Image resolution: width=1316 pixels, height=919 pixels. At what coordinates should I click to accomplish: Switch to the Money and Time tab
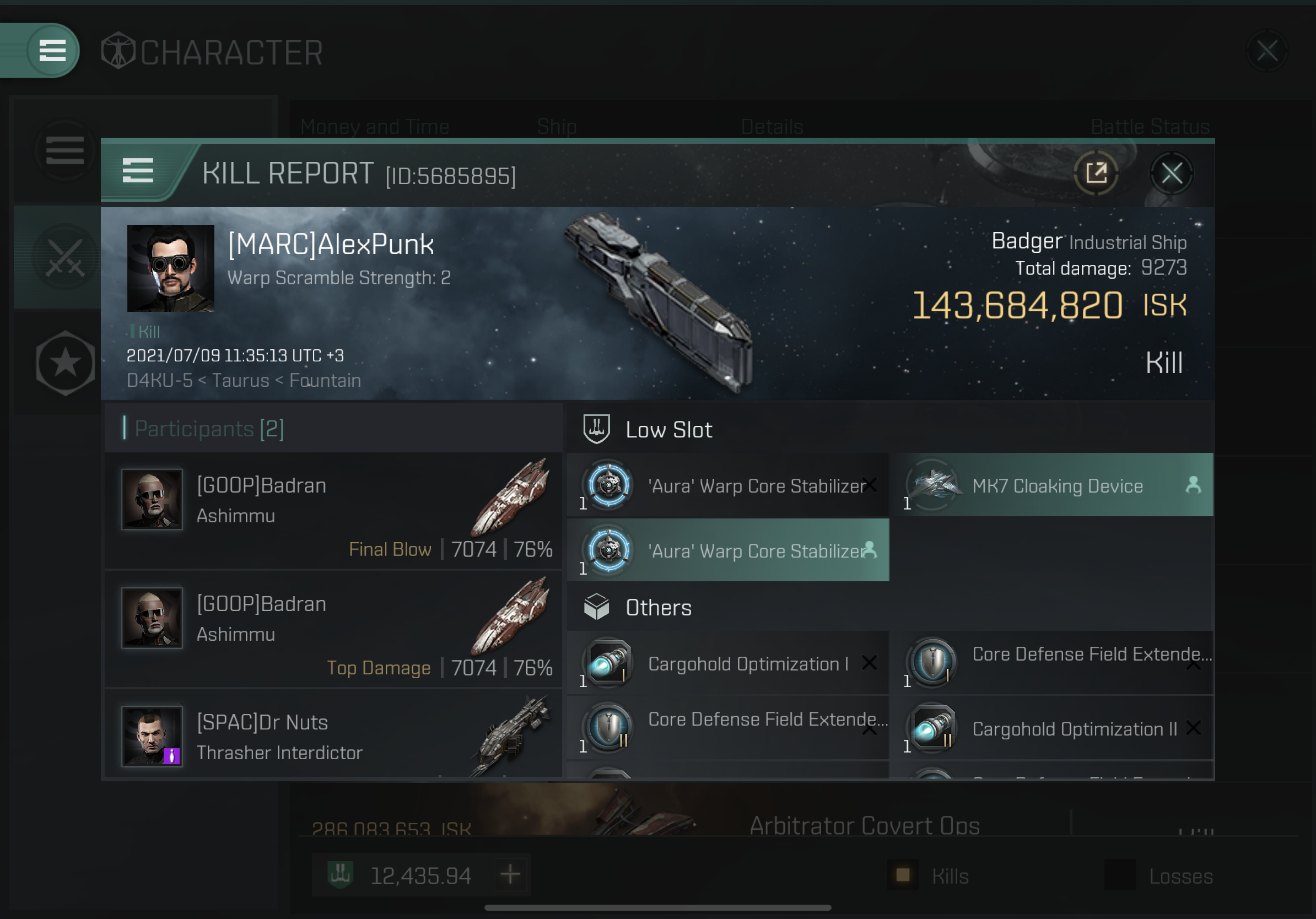pos(374,124)
